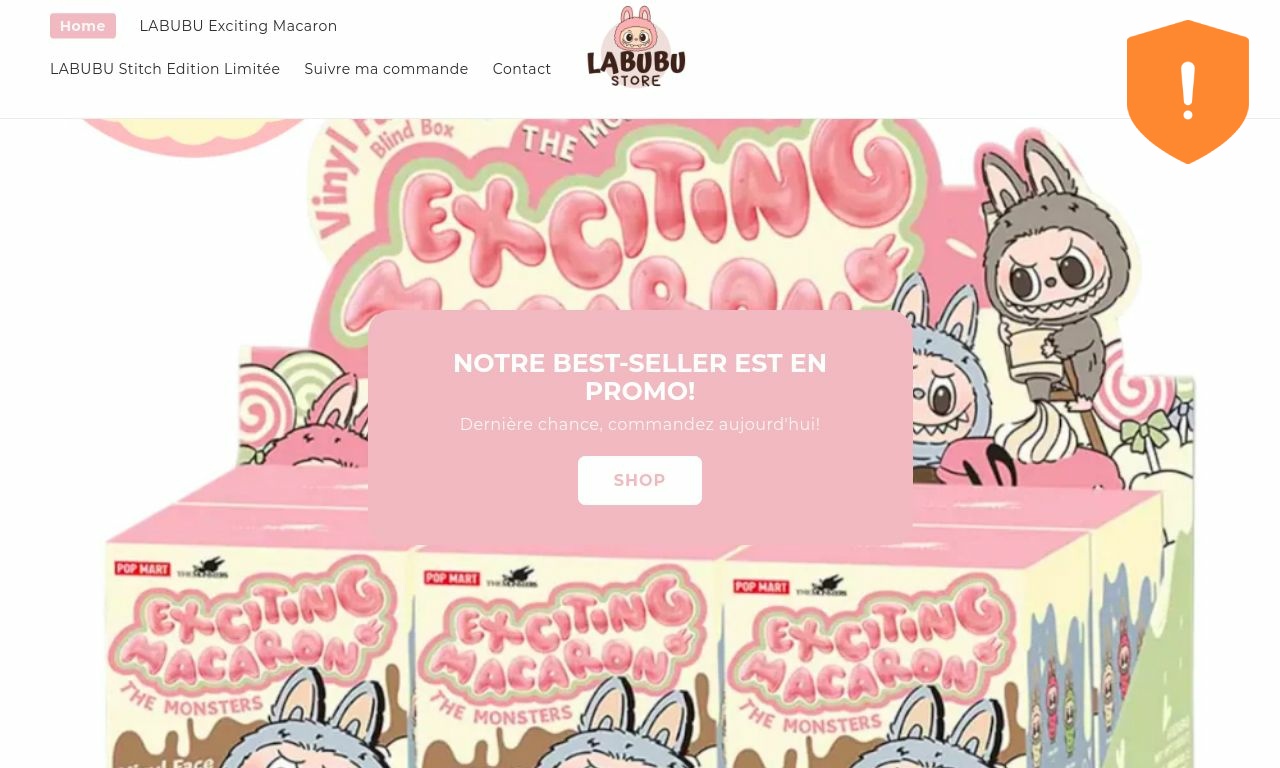
Task: Click the 'Notre best-seller est en promo' heading
Action: (640, 377)
